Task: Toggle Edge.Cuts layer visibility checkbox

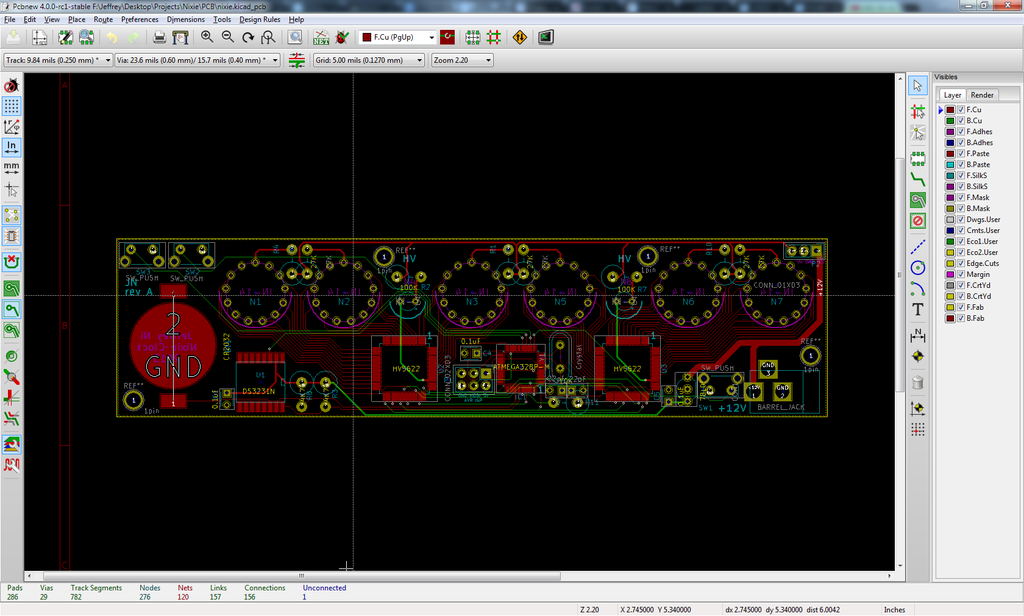Action: (x=961, y=263)
